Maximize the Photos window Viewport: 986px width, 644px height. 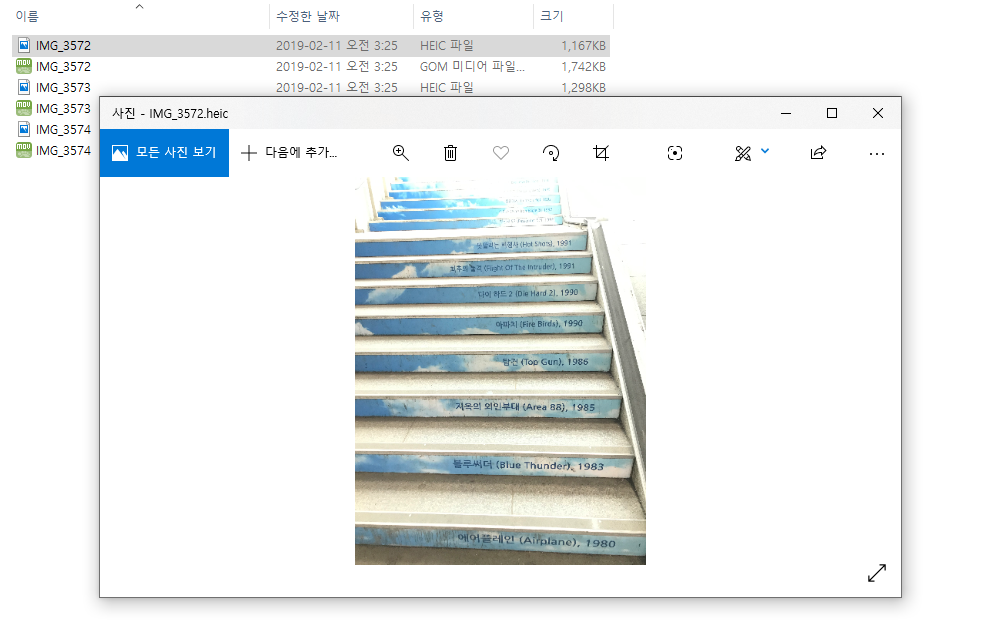(832, 113)
